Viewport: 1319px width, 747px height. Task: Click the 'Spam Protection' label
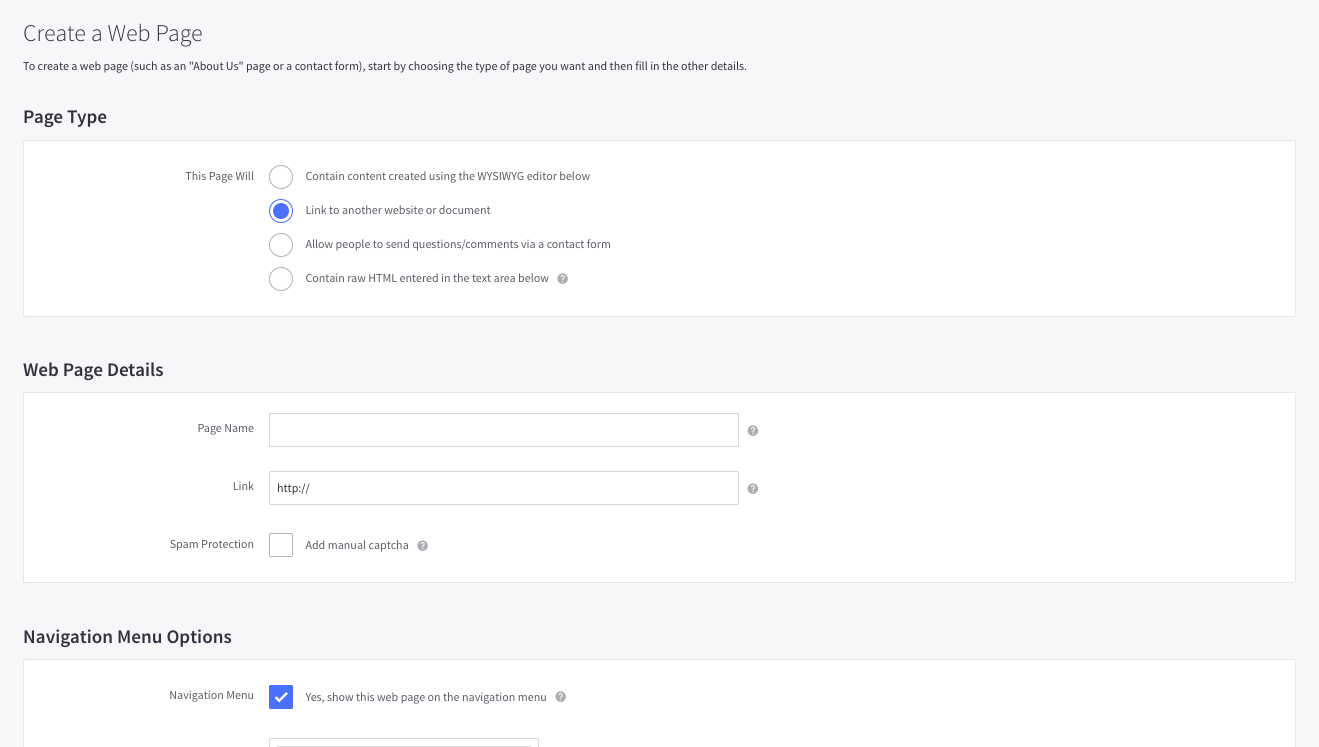pyautogui.click(x=212, y=545)
